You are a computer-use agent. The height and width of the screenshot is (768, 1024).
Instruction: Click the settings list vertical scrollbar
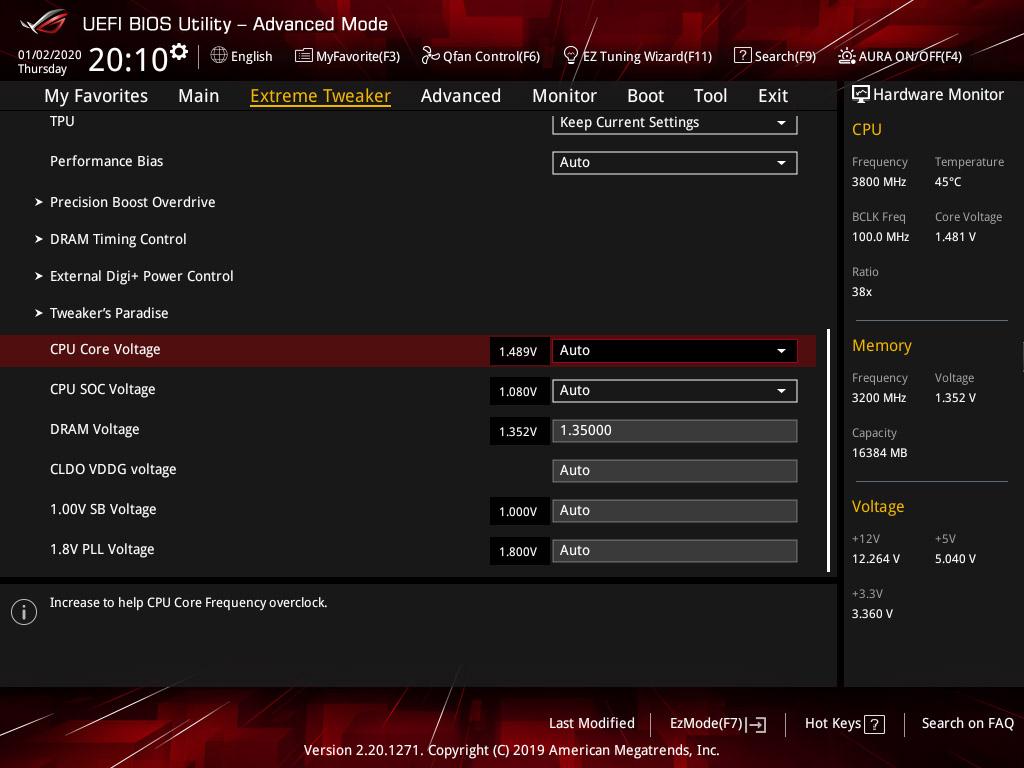tap(829, 451)
